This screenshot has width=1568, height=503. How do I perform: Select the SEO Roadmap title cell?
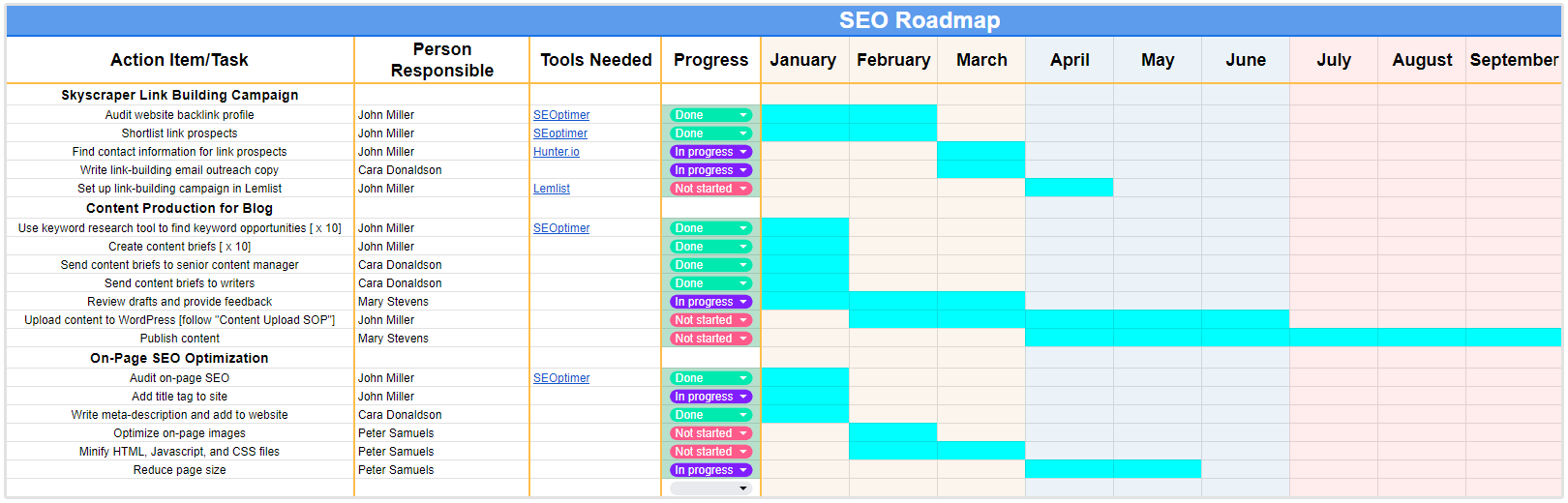click(920, 20)
